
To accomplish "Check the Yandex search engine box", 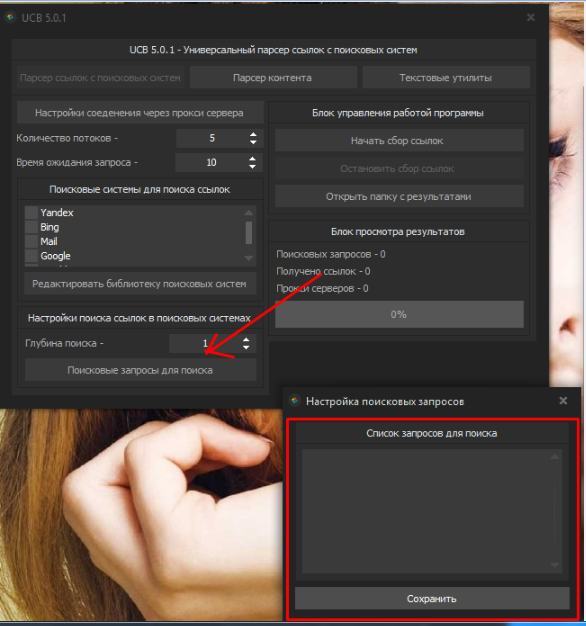I will 31,212.
